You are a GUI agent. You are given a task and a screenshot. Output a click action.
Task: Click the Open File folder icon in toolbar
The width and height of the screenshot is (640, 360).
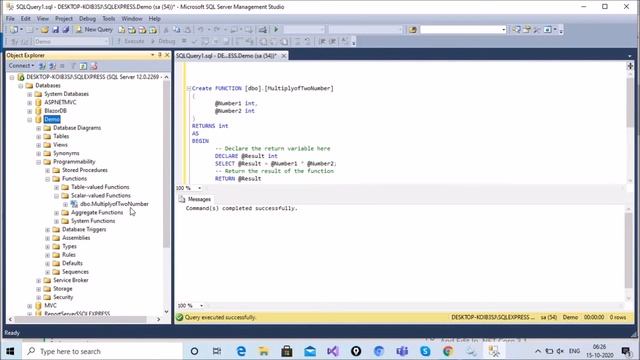[x=44, y=29]
